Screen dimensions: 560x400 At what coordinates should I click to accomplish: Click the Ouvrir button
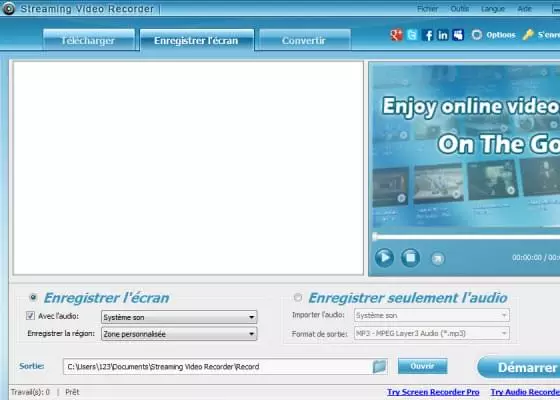click(x=422, y=366)
